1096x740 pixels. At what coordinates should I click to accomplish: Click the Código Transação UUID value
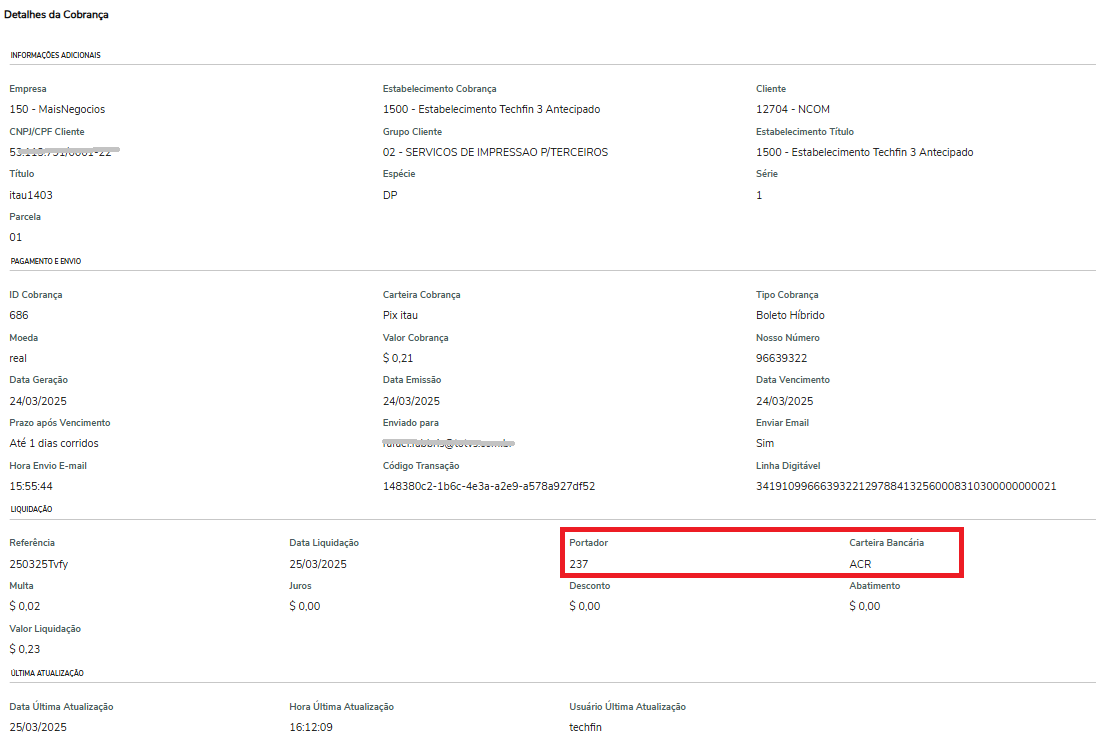click(489, 486)
